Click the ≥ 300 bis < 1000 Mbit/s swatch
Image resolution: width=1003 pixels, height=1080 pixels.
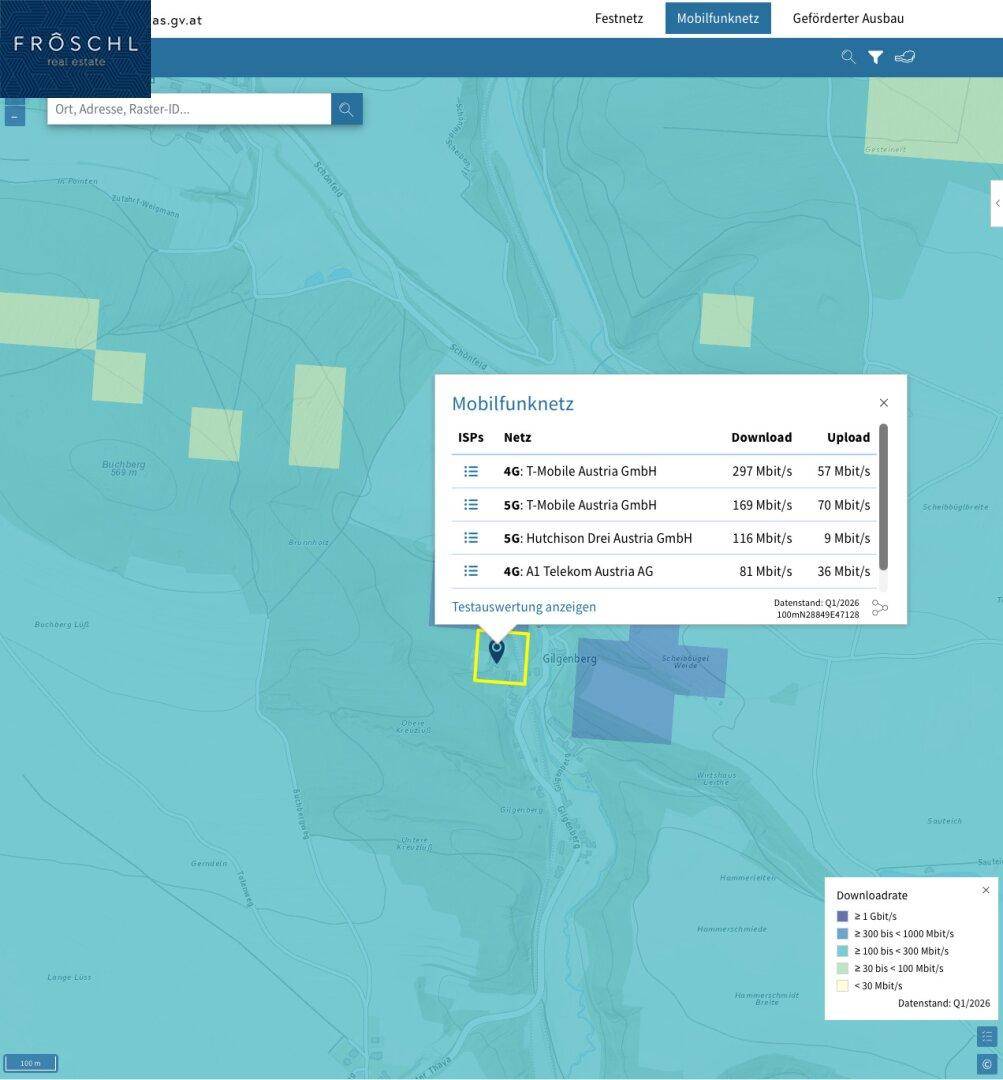tap(842, 933)
